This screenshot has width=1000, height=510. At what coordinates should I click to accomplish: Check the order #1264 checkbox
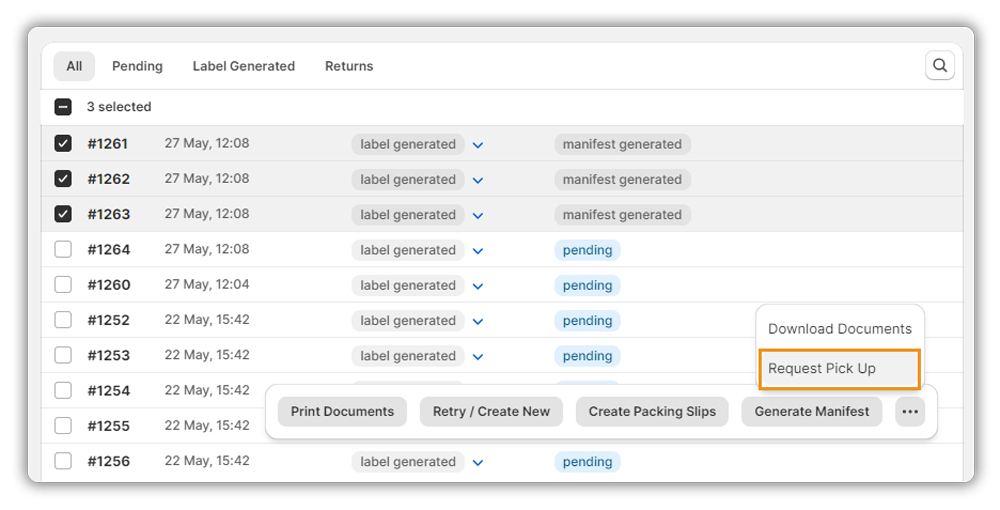(x=63, y=249)
